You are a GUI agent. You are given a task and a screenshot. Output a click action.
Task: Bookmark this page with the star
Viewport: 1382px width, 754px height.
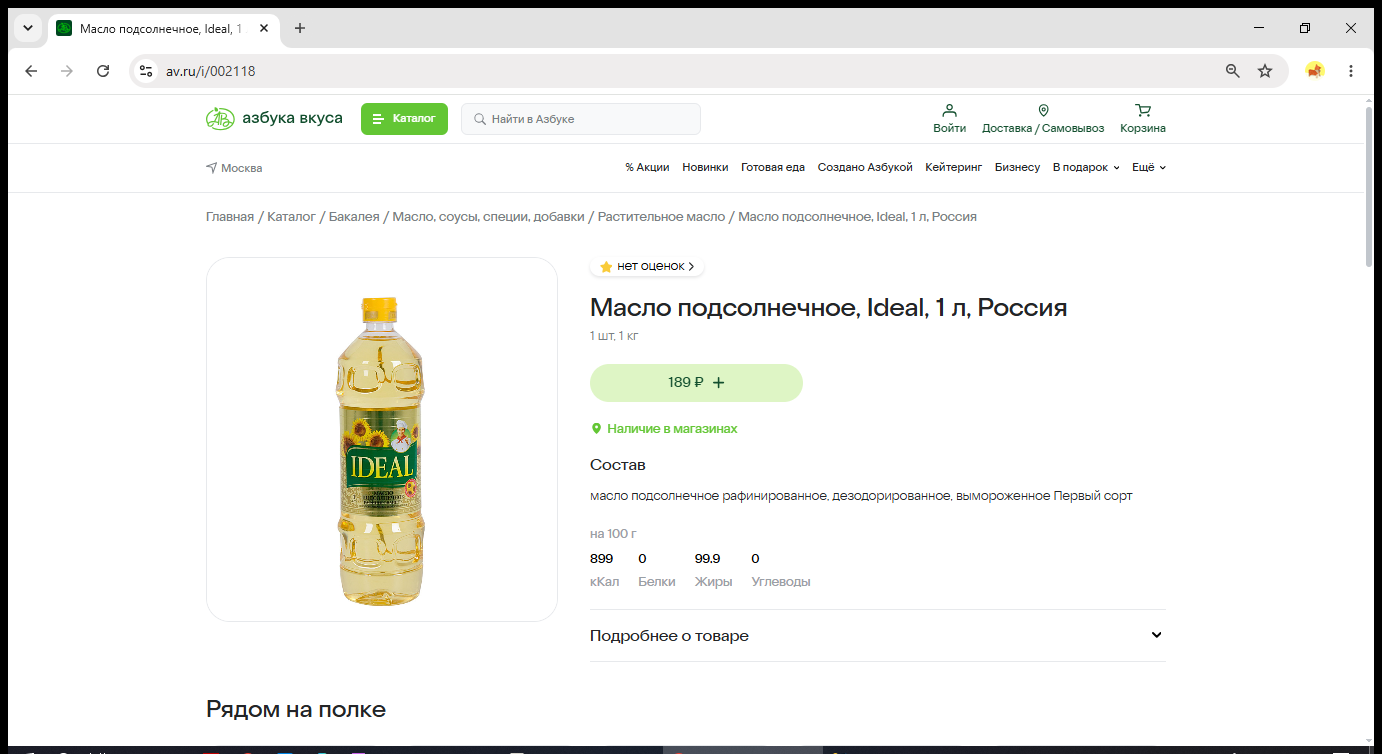pos(1265,71)
